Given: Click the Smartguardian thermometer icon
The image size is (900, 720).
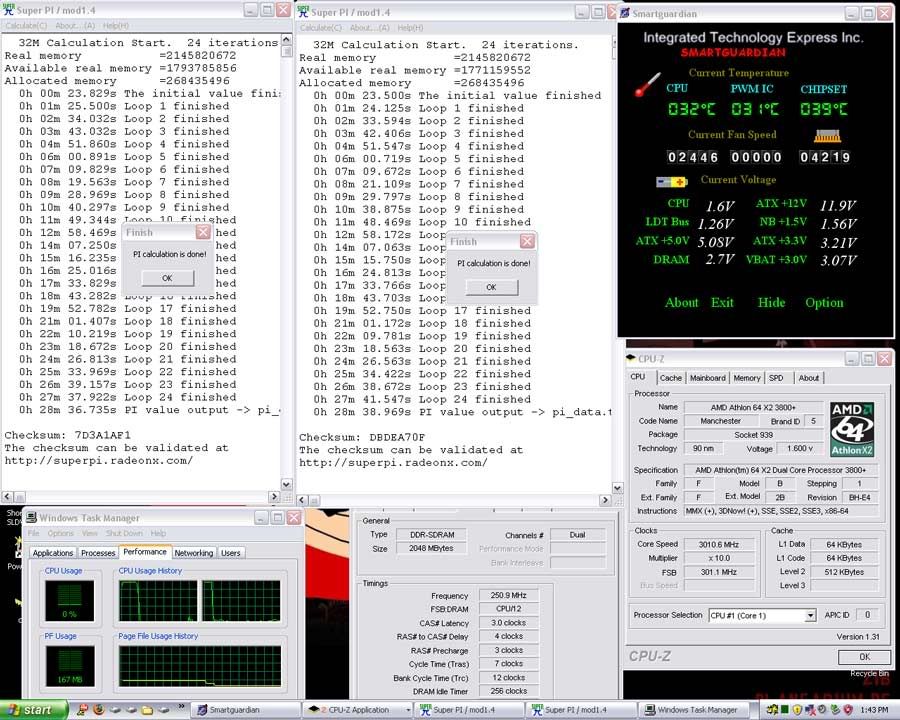Looking at the screenshot, I should pos(647,84).
